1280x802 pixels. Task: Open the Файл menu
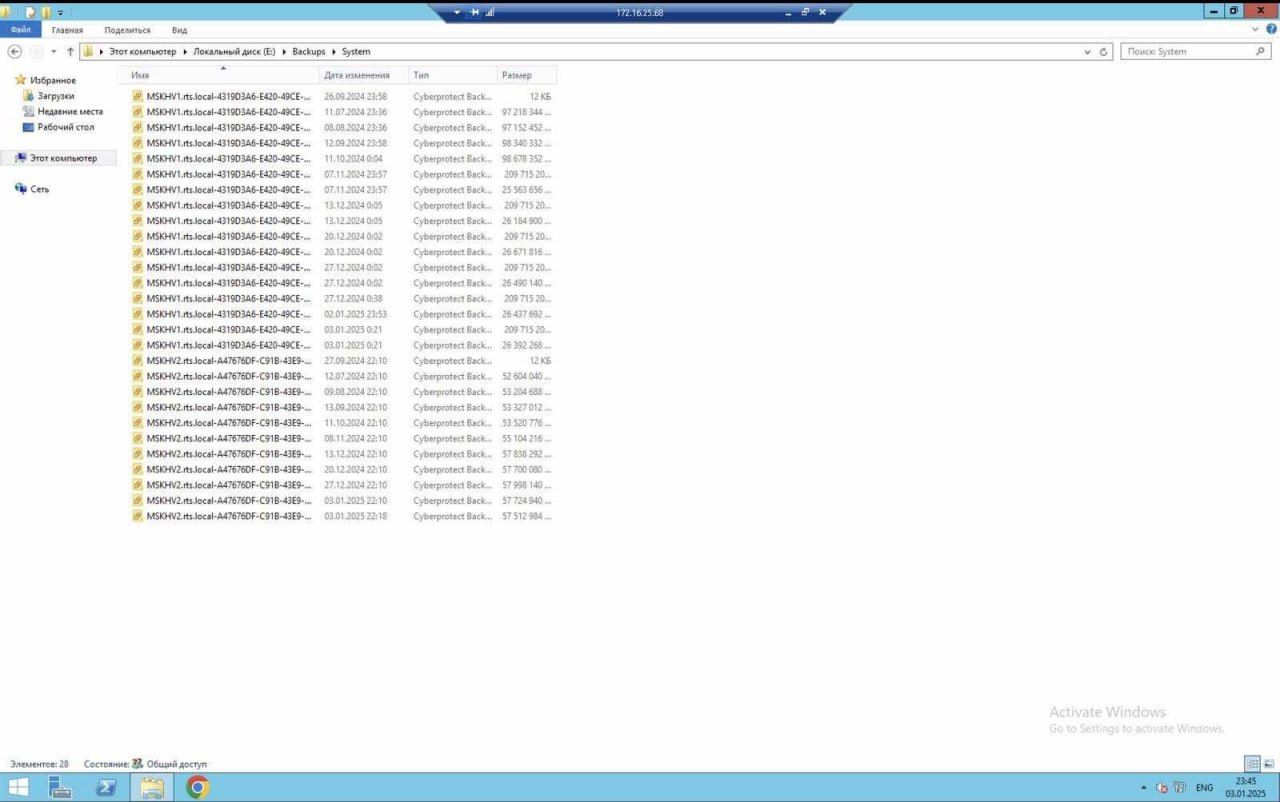pos(21,30)
